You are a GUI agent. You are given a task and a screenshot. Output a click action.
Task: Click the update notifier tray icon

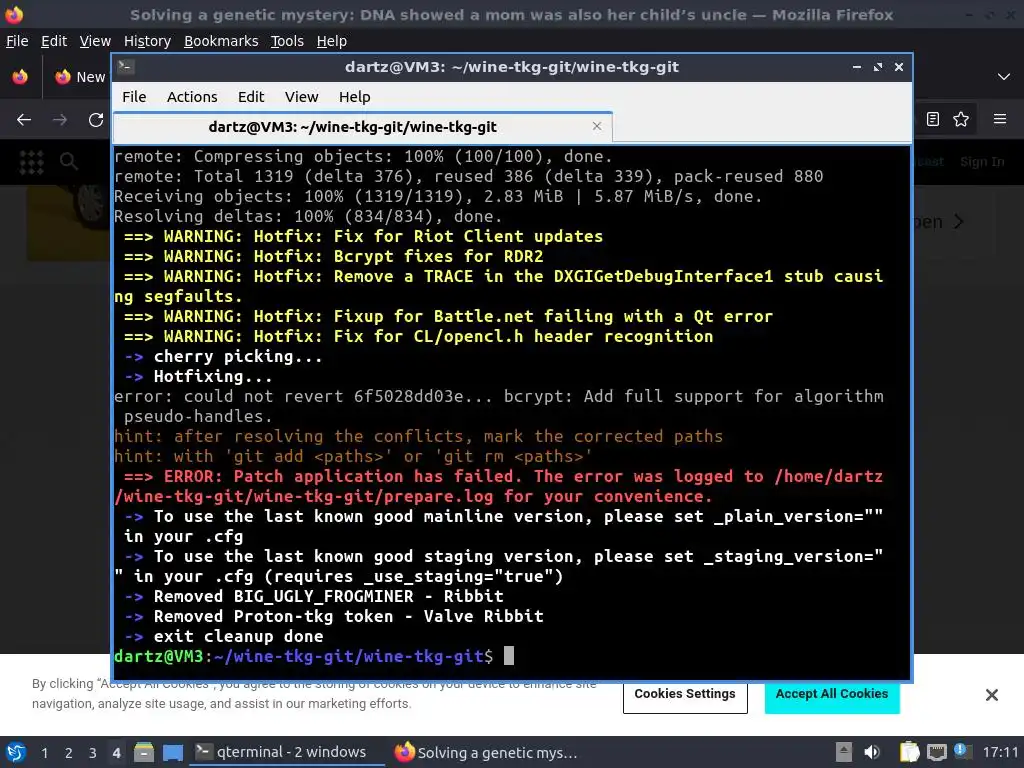pyautogui.click(x=961, y=751)
